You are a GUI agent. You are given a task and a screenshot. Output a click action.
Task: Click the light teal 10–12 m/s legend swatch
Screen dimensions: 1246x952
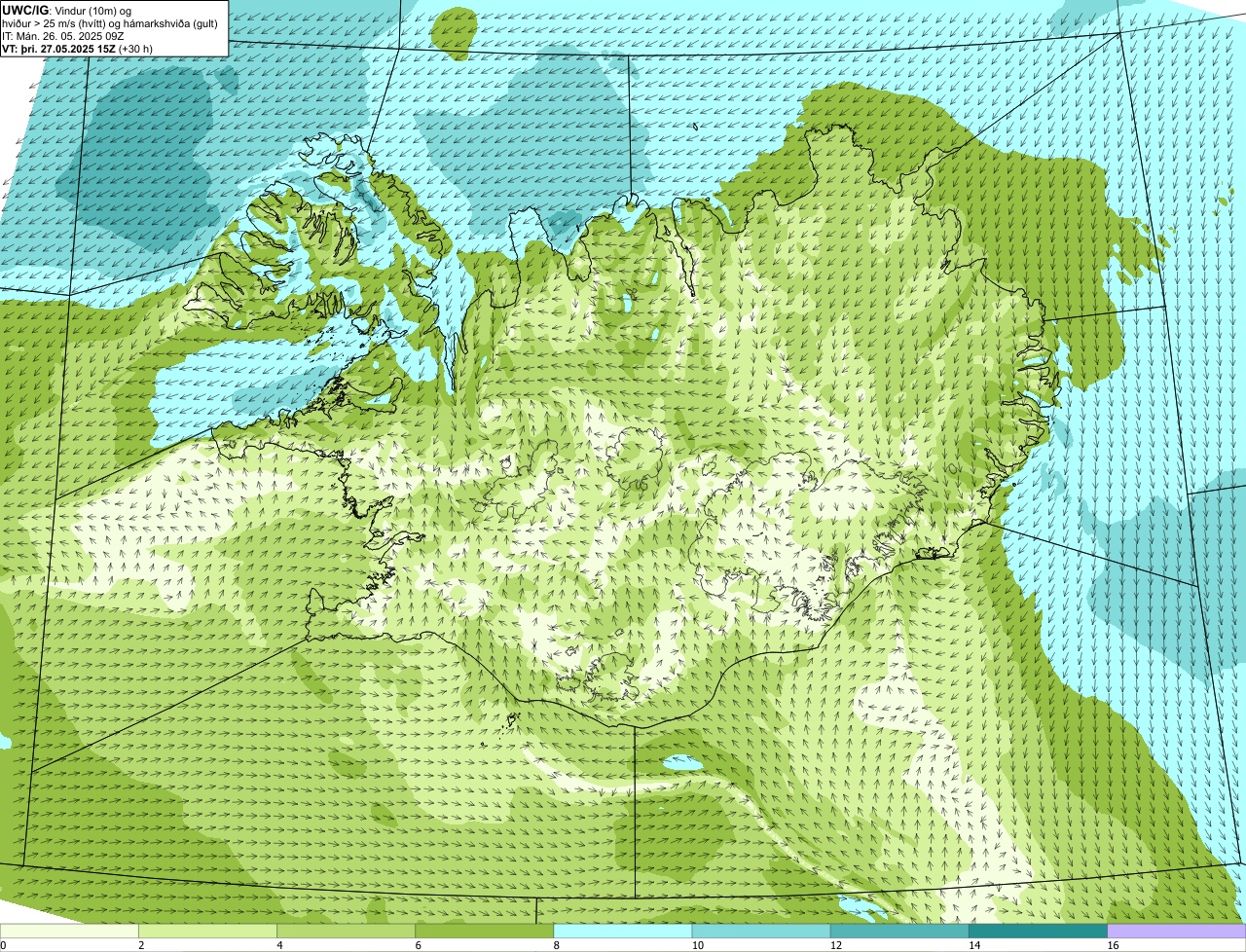tap(761, 932)
